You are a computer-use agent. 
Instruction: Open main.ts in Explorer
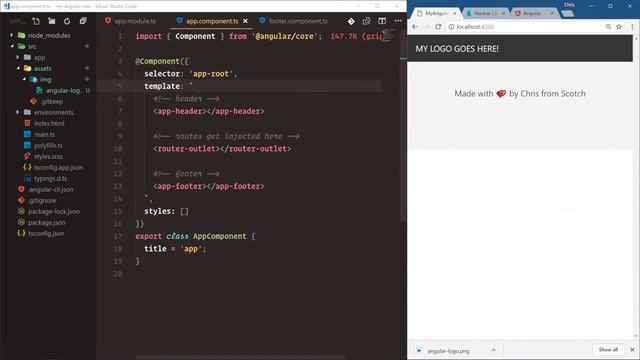(x=44, y=135)
